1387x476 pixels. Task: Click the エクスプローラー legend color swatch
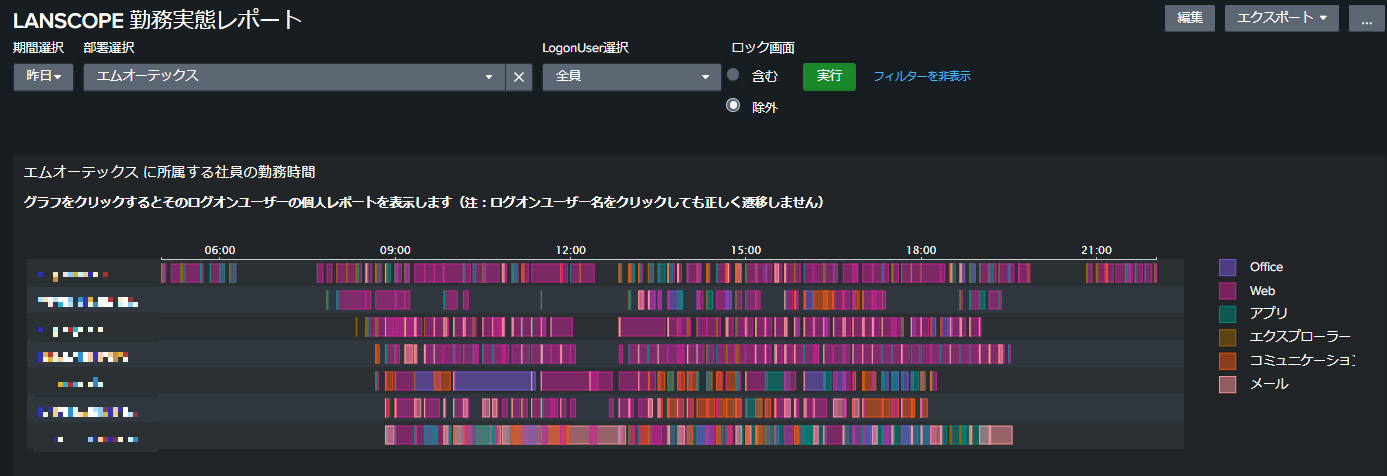[1228, 337]
